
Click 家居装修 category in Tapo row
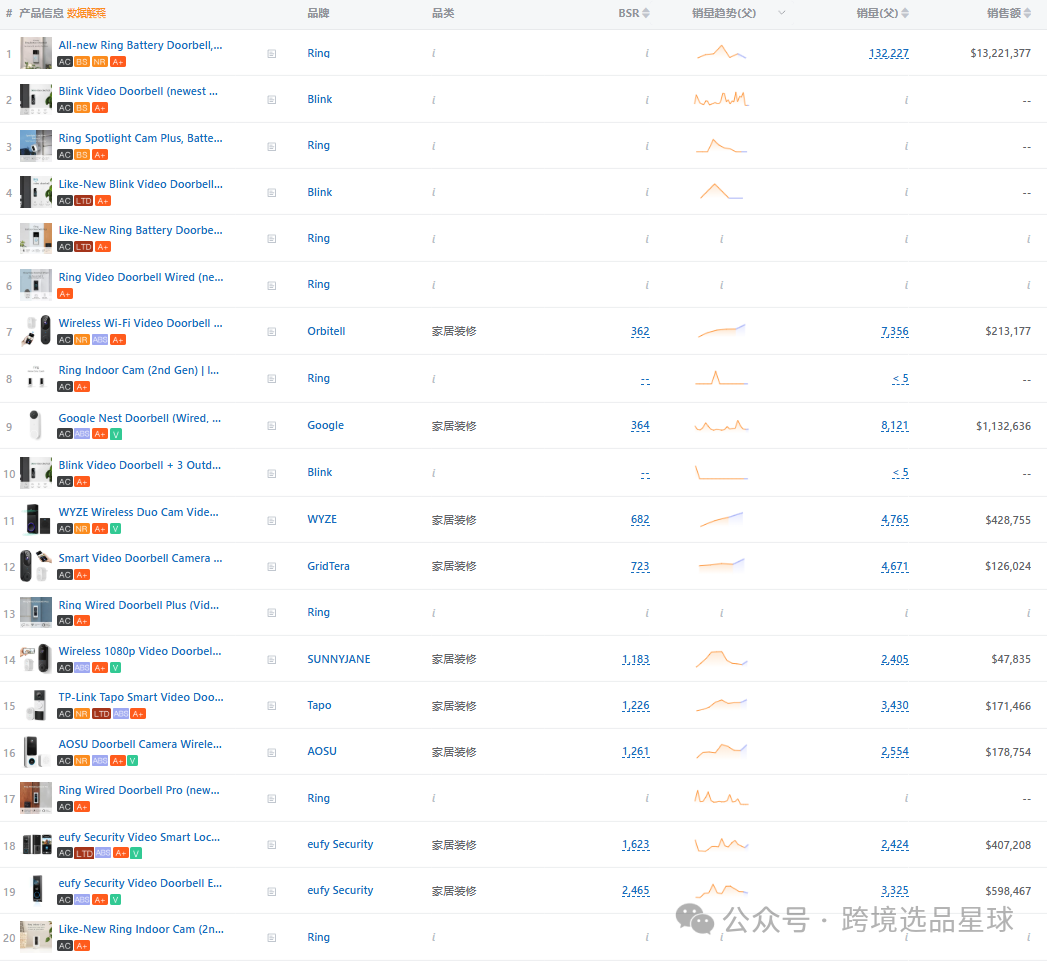(x=454, y=706)
